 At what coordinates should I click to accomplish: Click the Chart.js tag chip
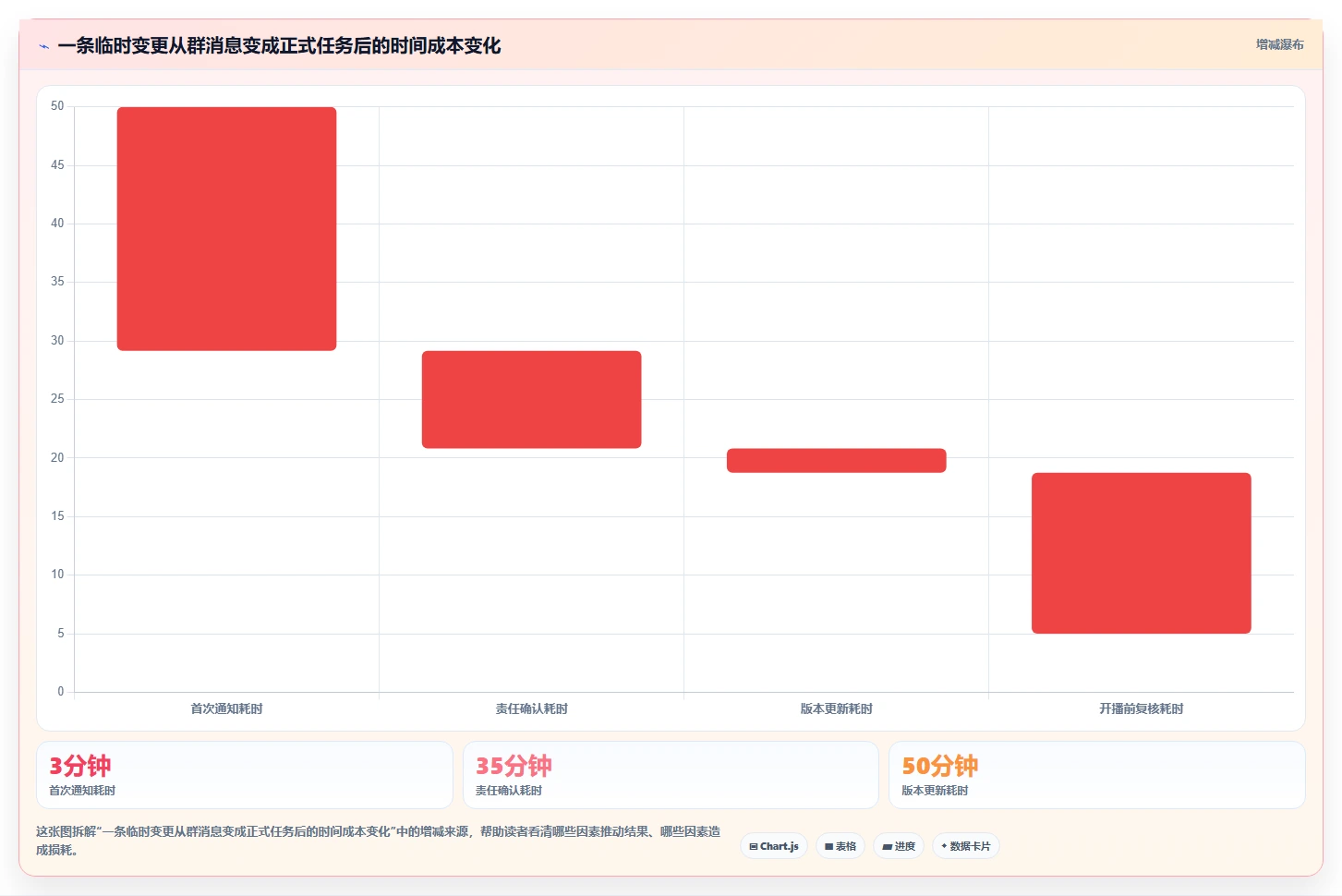click(x=774, y=846)
